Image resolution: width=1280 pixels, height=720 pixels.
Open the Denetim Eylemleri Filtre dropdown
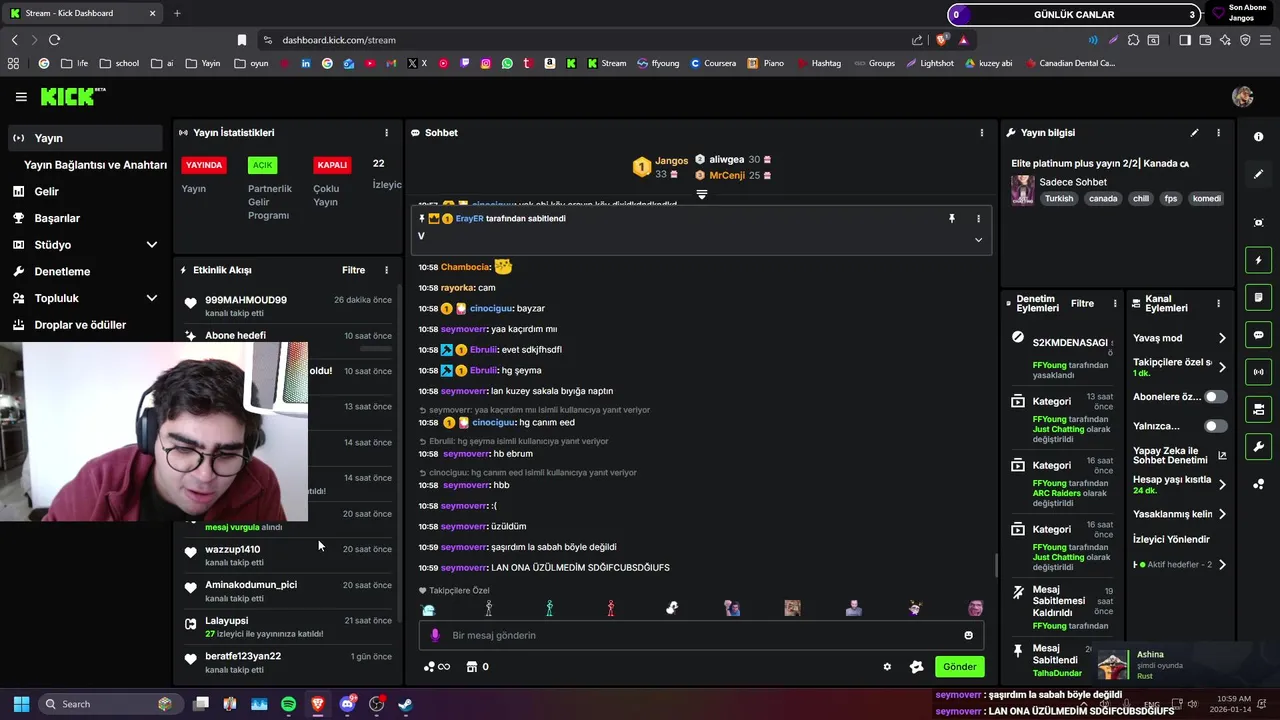pyautogui.click(x=1082, y=303)
